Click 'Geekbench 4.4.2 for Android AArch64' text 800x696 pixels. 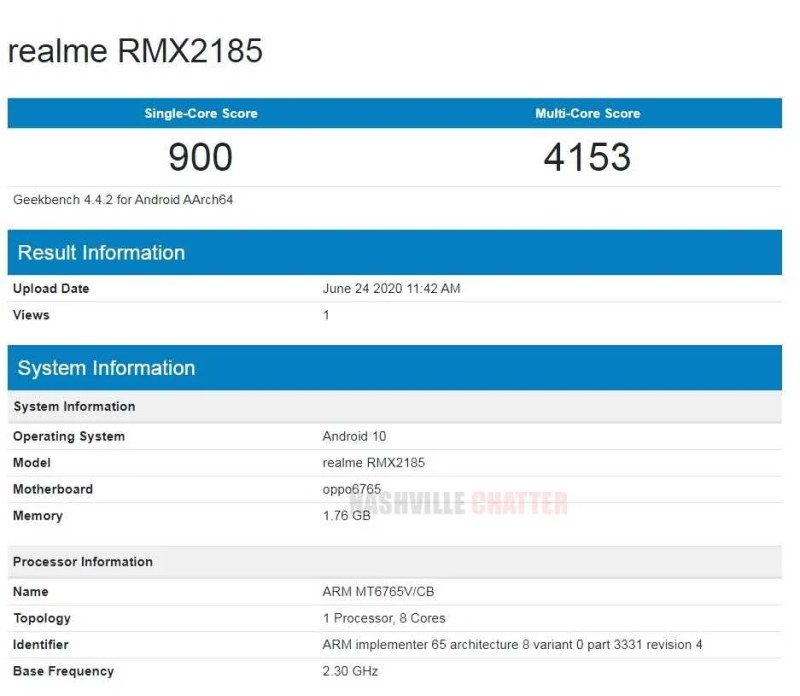(123, 200)
